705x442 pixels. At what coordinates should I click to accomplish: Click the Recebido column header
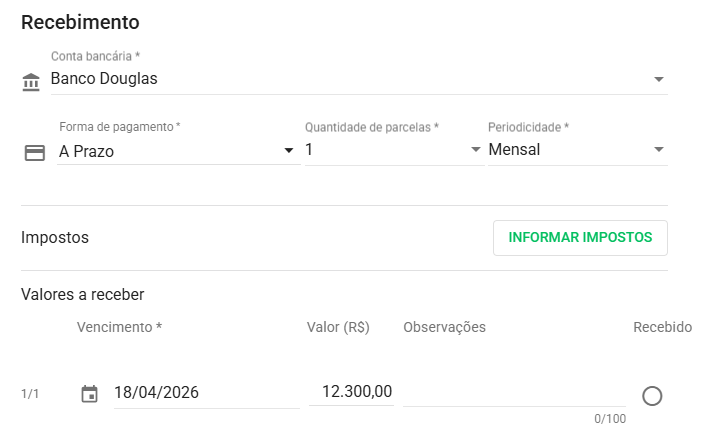pyautogui.click(x=662, y=327)
